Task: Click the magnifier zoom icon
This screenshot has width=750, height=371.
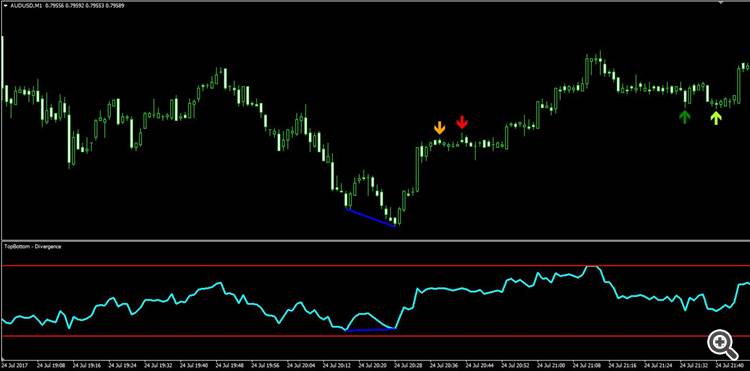Action: point(722,344)
